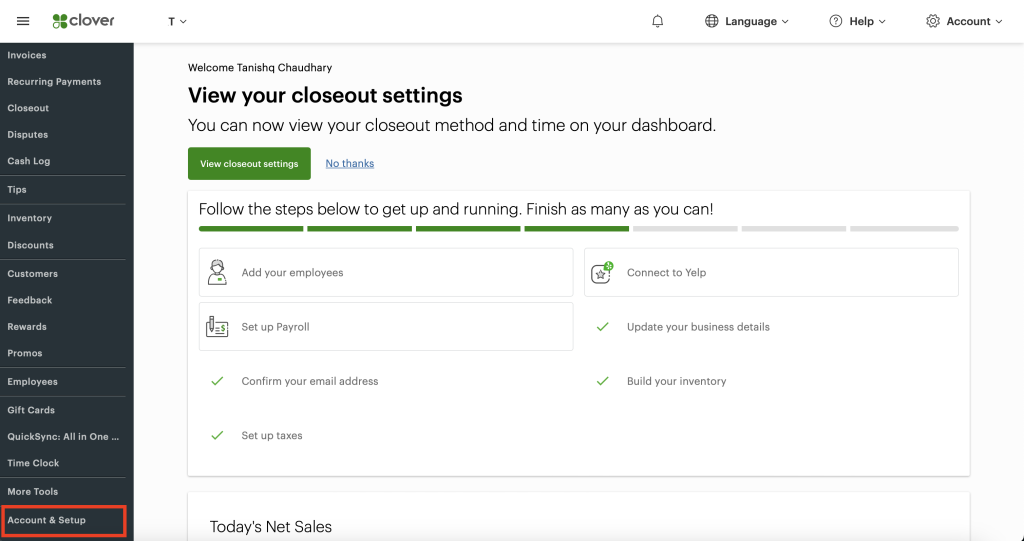Click the Clover logo

click(84, 21)
